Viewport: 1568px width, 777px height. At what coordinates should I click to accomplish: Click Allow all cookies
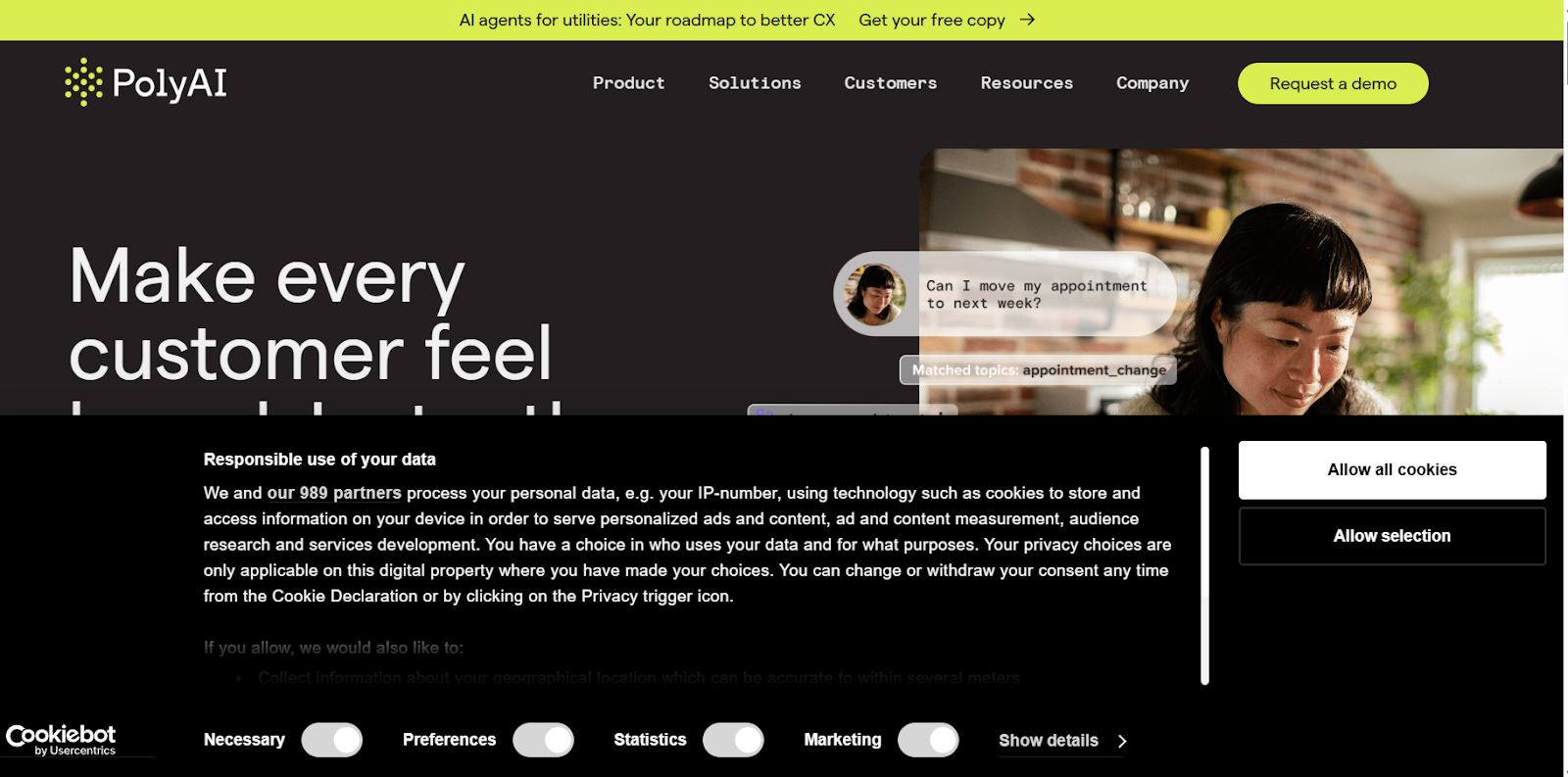[1392, 470]
